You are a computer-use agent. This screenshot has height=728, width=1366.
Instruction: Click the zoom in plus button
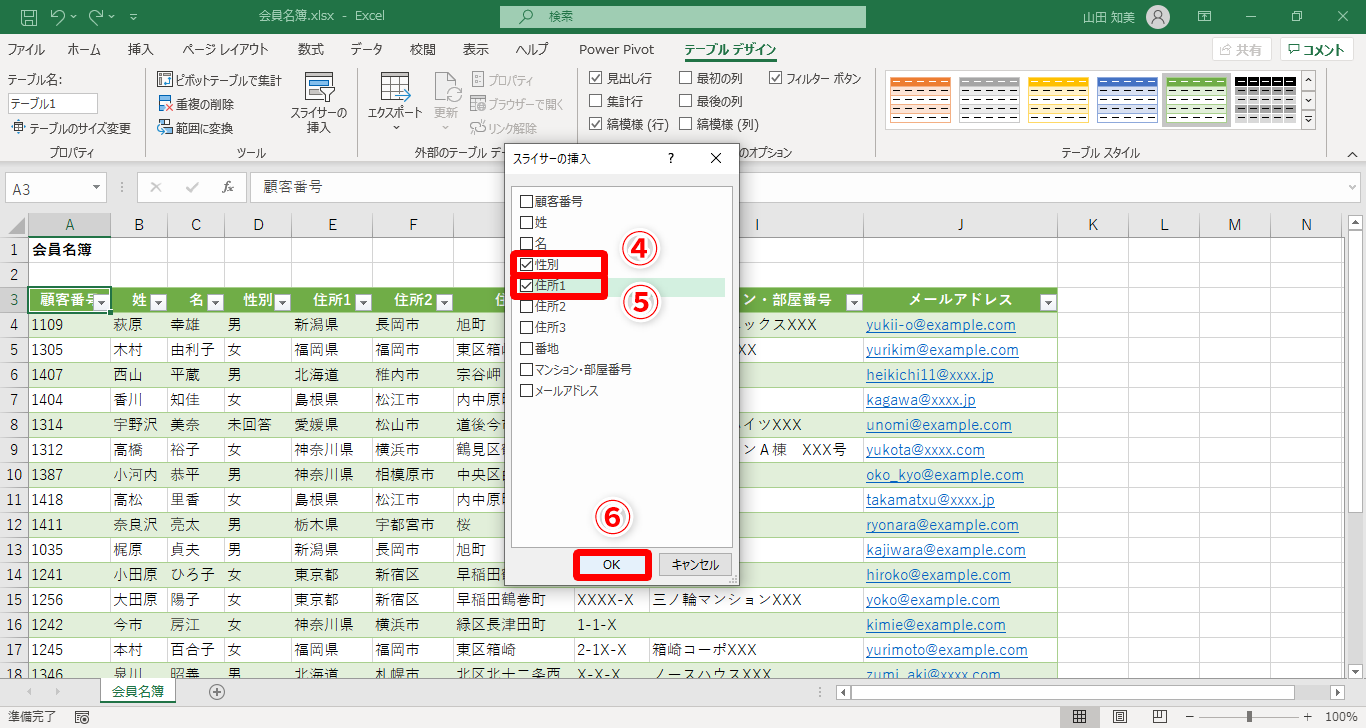(x=1308, y=717)
